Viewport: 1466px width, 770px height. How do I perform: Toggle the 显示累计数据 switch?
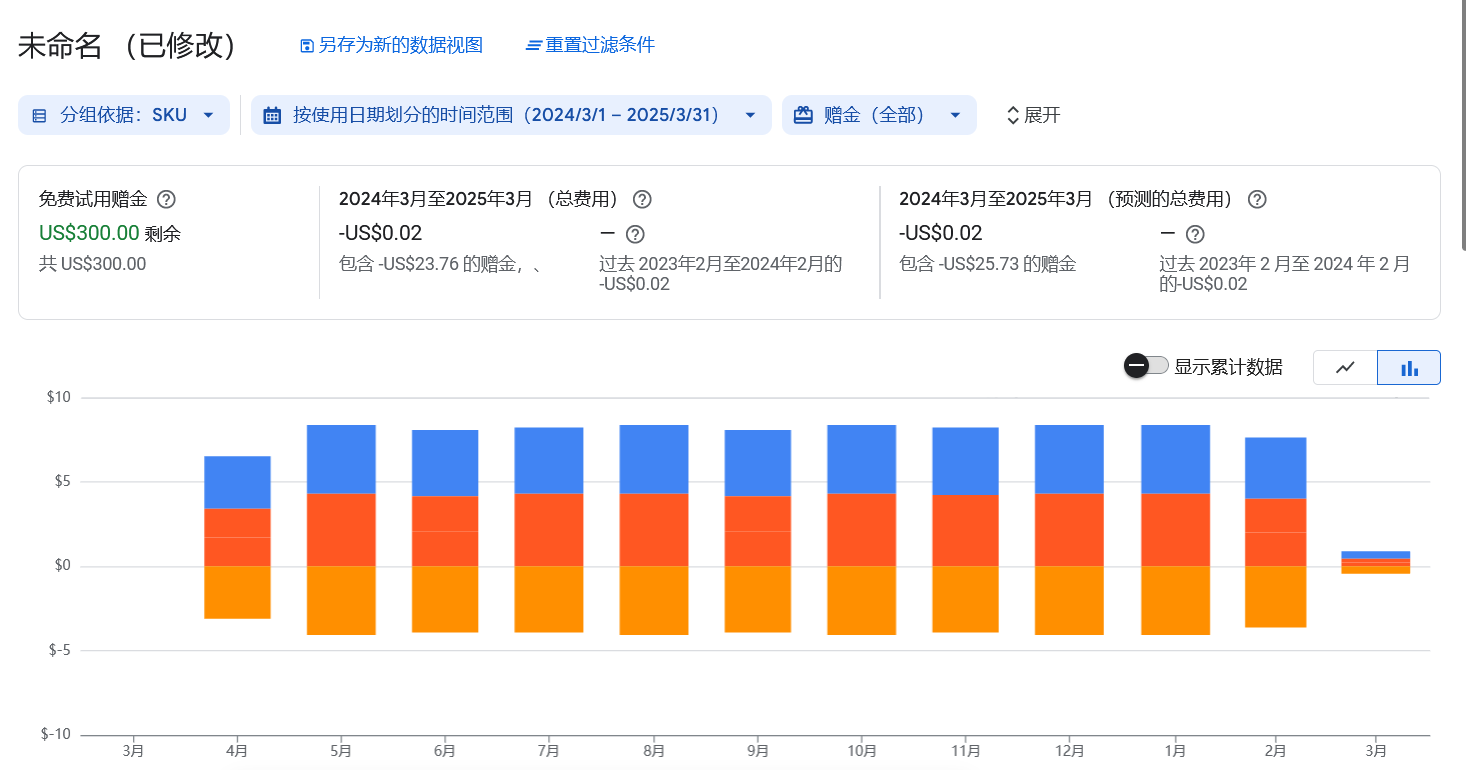tap(1146, 366)
